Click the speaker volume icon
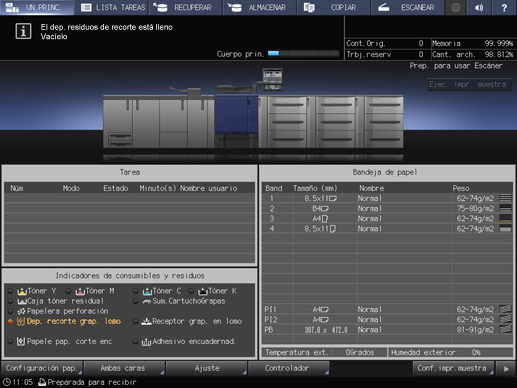Image resolution: width=517 pixels, height=388 pixels. (x=479, y=7)
